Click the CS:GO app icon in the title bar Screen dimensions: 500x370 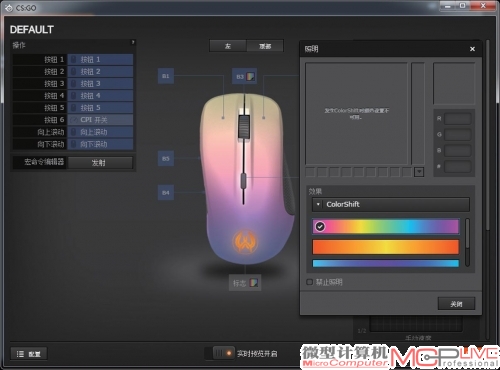tap(9, 8)
